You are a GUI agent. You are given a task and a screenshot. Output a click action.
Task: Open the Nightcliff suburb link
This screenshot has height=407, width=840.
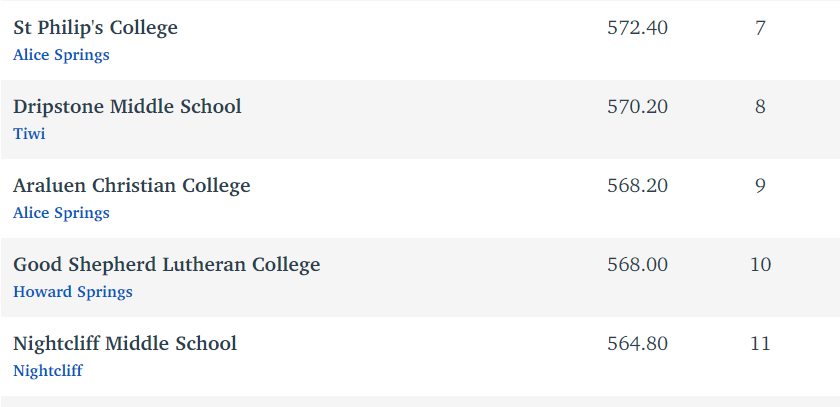48,371
